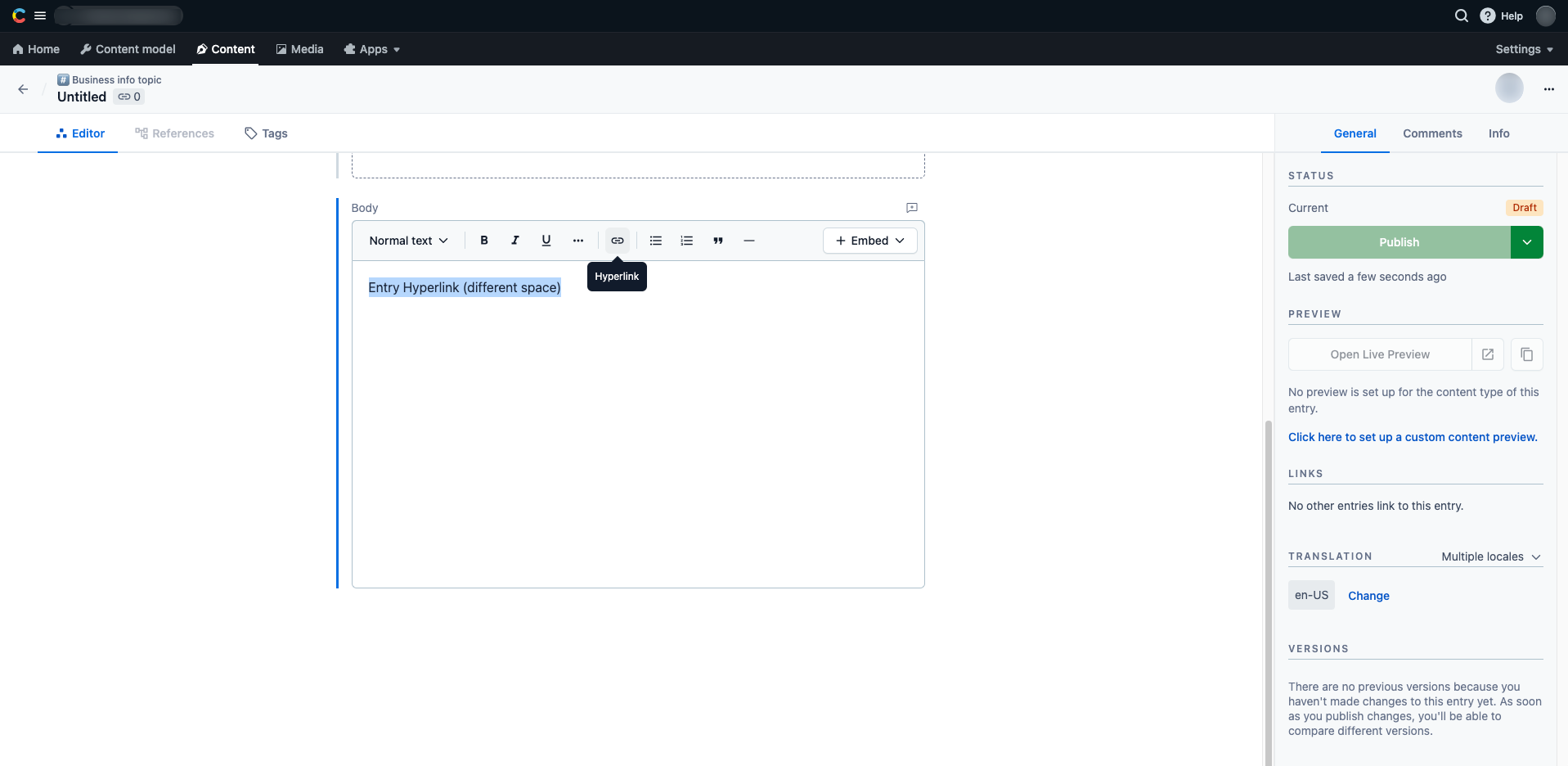Open the Media section
The width and height of the screenshot is (1568, 766).
point(300,49)
